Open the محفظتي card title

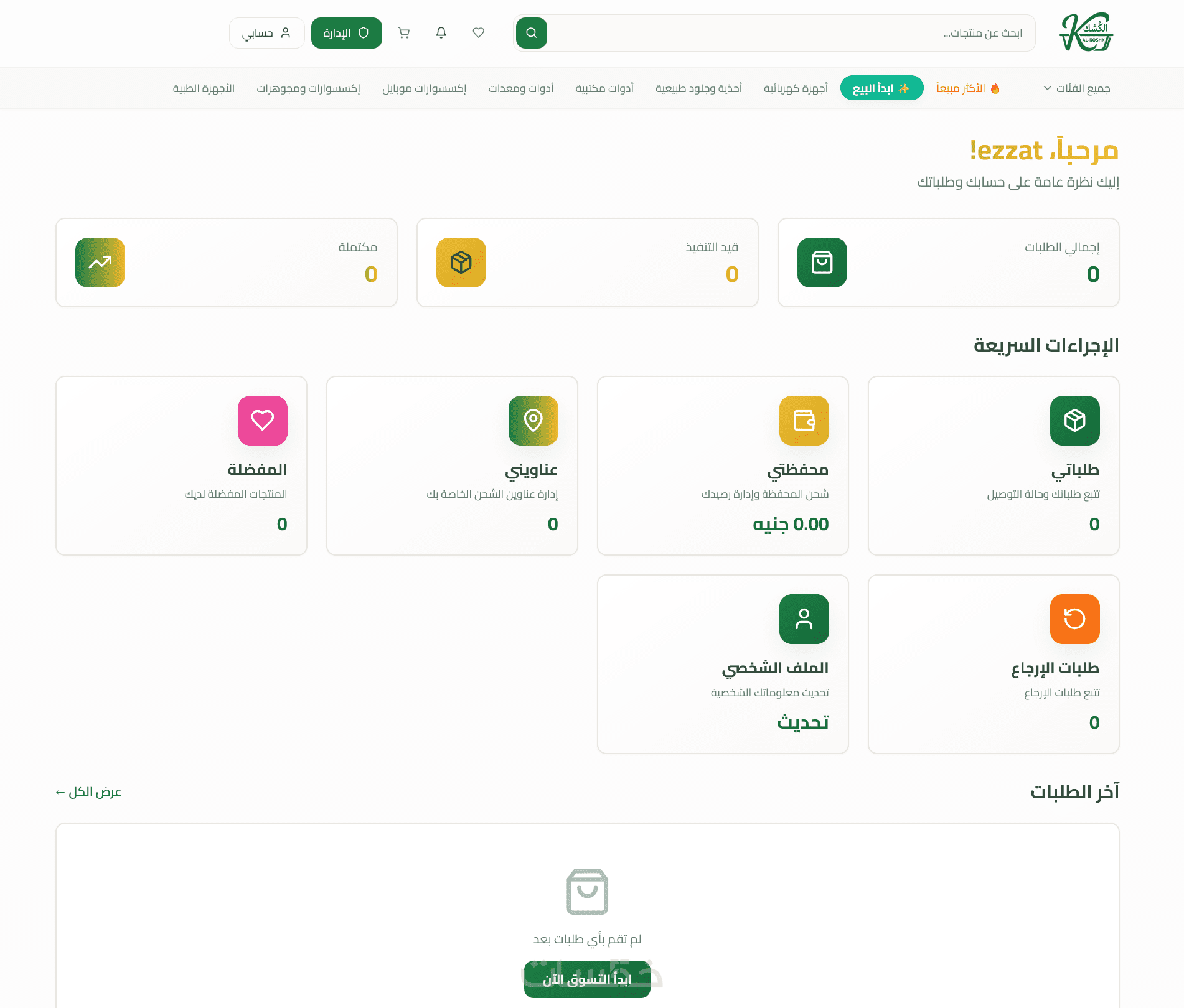798,470
